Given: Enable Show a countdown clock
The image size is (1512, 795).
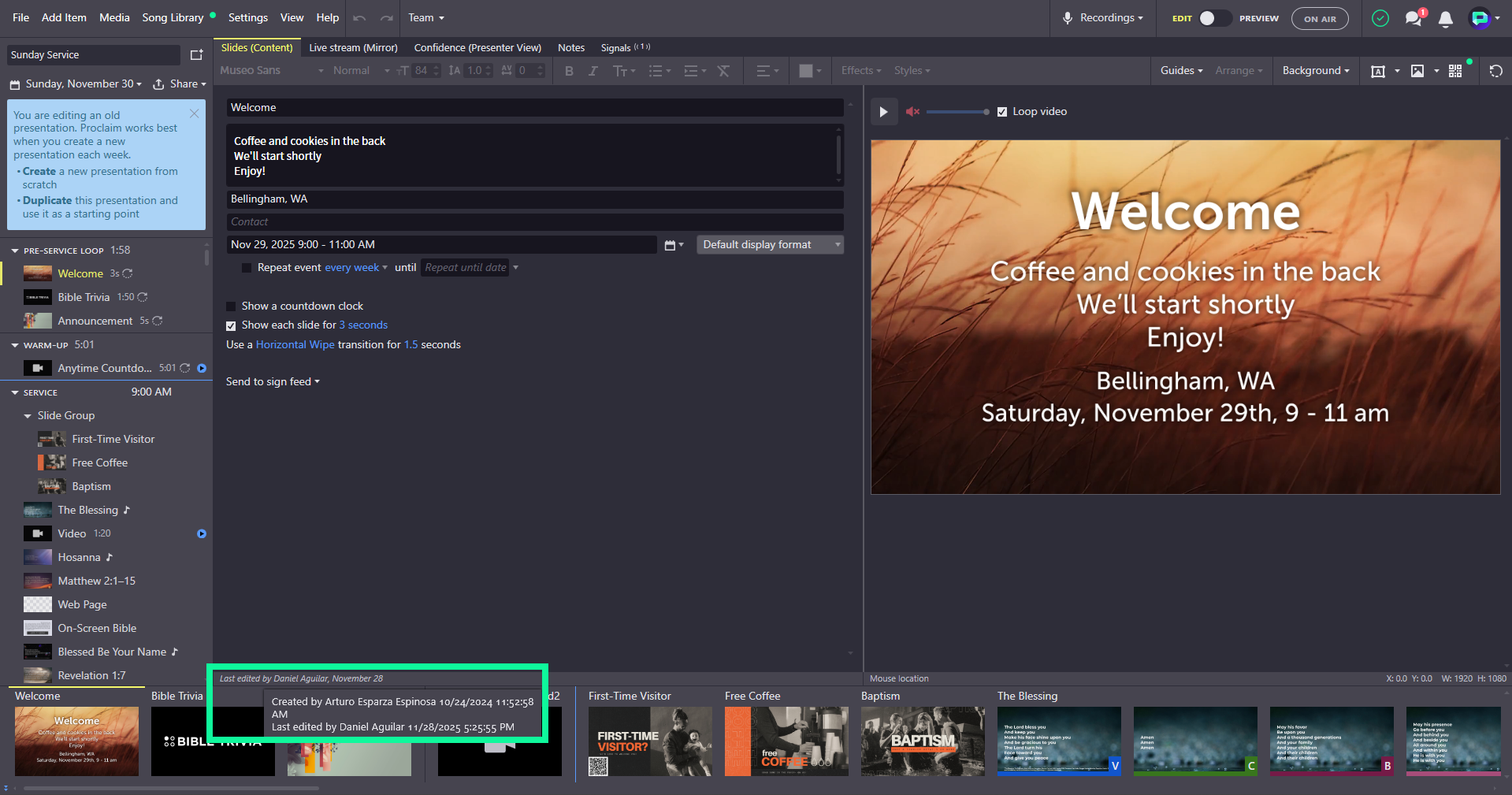Looking at the screenshot, I should point(231,306).
